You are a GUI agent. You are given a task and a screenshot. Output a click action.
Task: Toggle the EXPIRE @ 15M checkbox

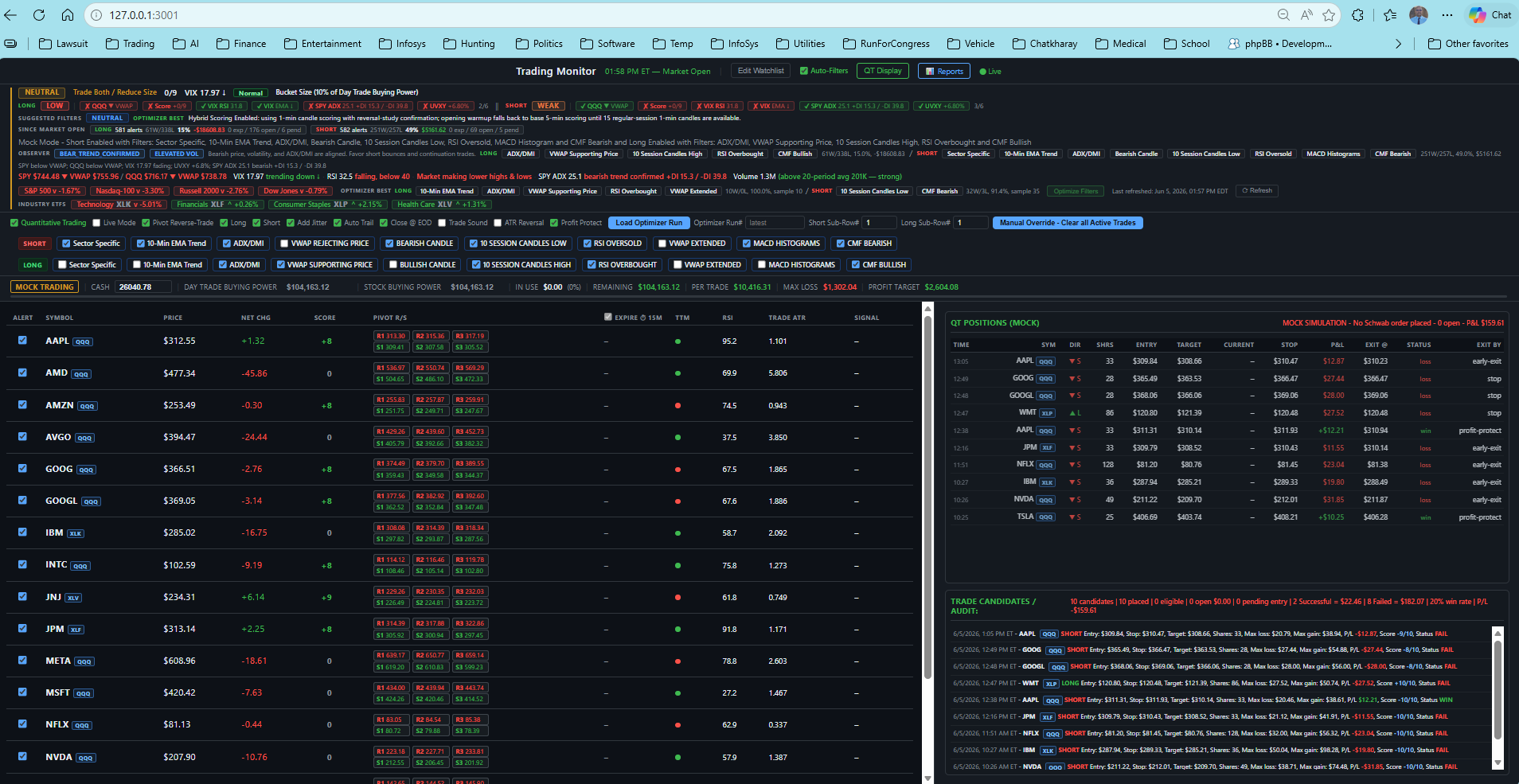(x=608, y=317)
